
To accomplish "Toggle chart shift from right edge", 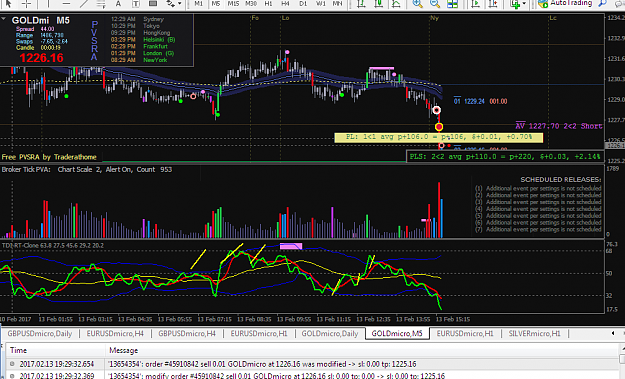I will (x=493, y=4).
